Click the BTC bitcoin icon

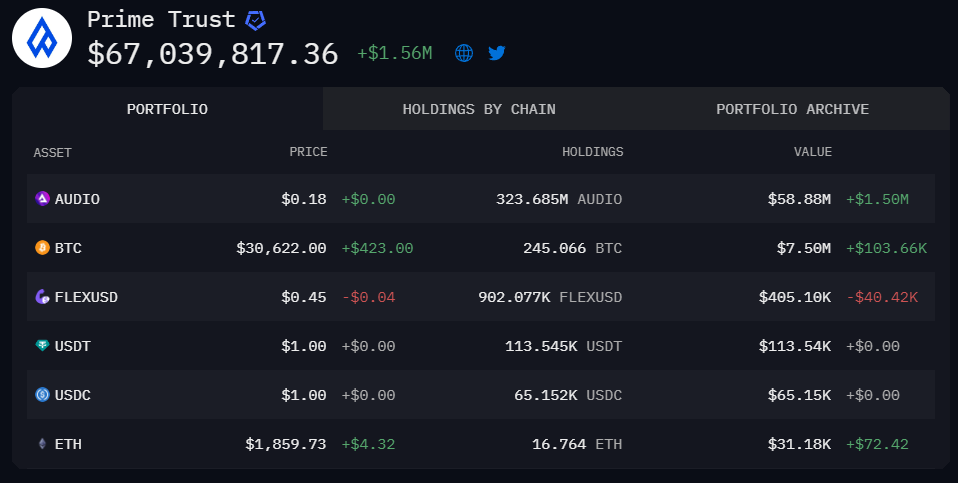[42, 247]
